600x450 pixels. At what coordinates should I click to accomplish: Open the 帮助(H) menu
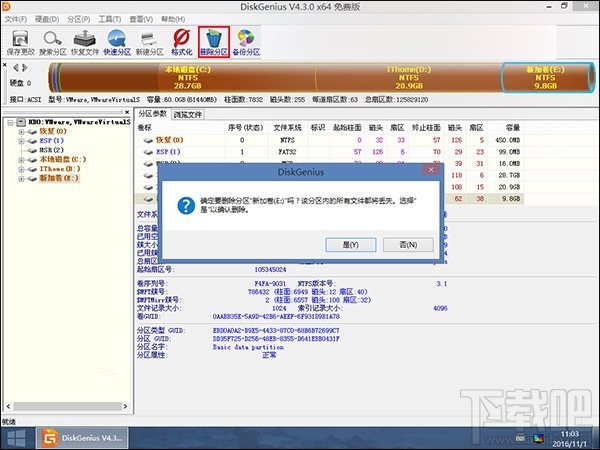tap(173, 19)
